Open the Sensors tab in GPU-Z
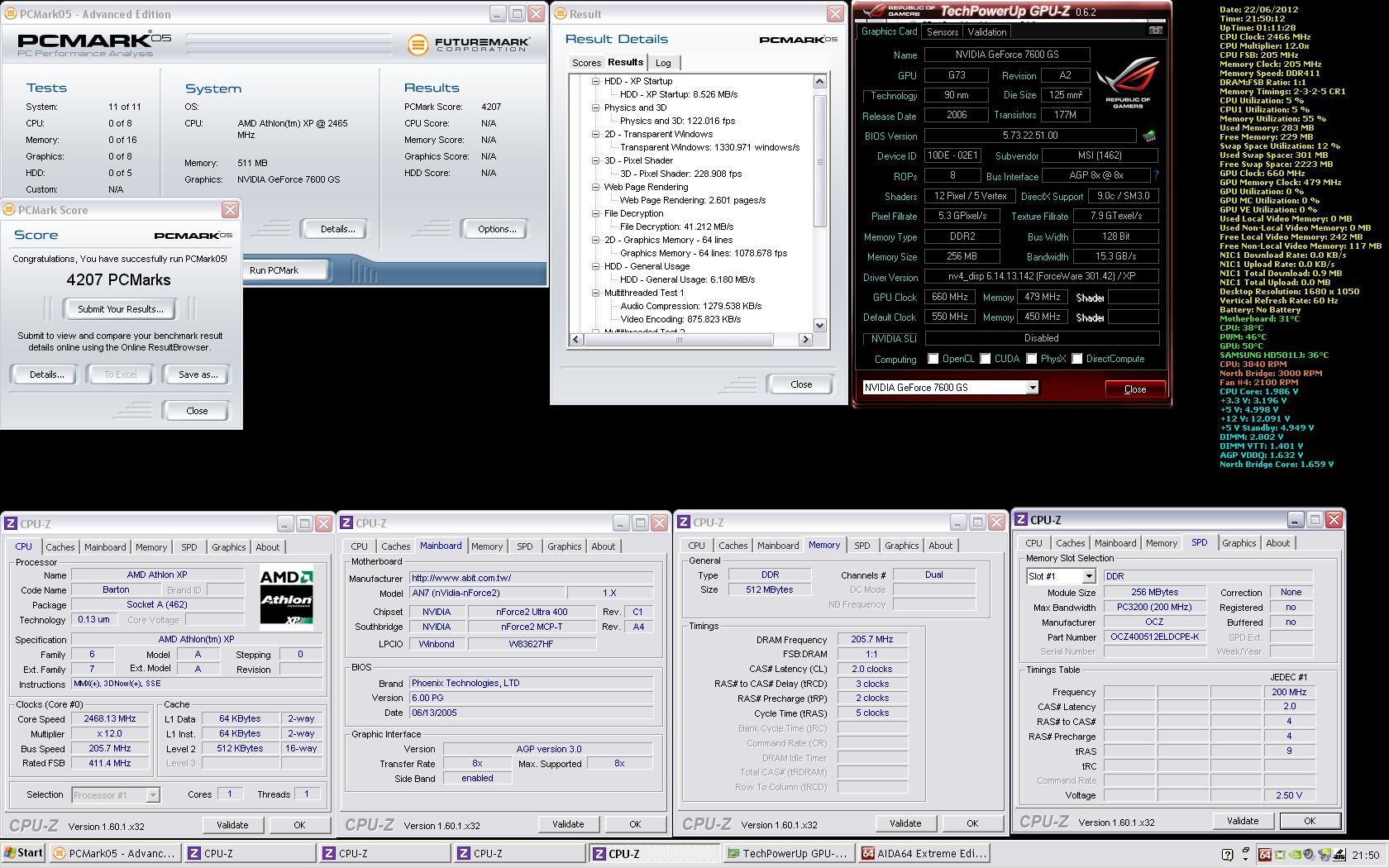Screen dimensions: 1389x868 pos(943,32)
